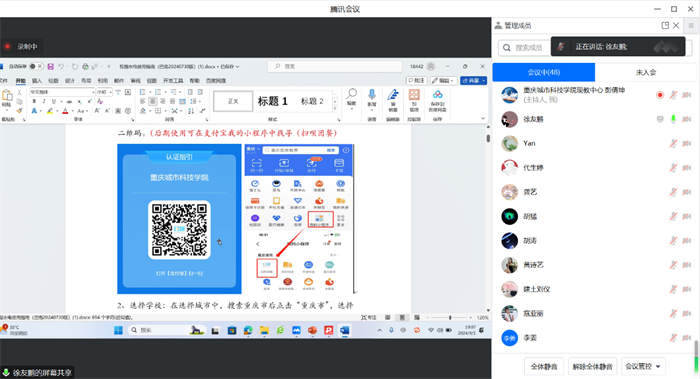This screenshot has height=379, width=700.
Task: Open the 审阅 ribbon tab in Word
Action: coord(135,81)
